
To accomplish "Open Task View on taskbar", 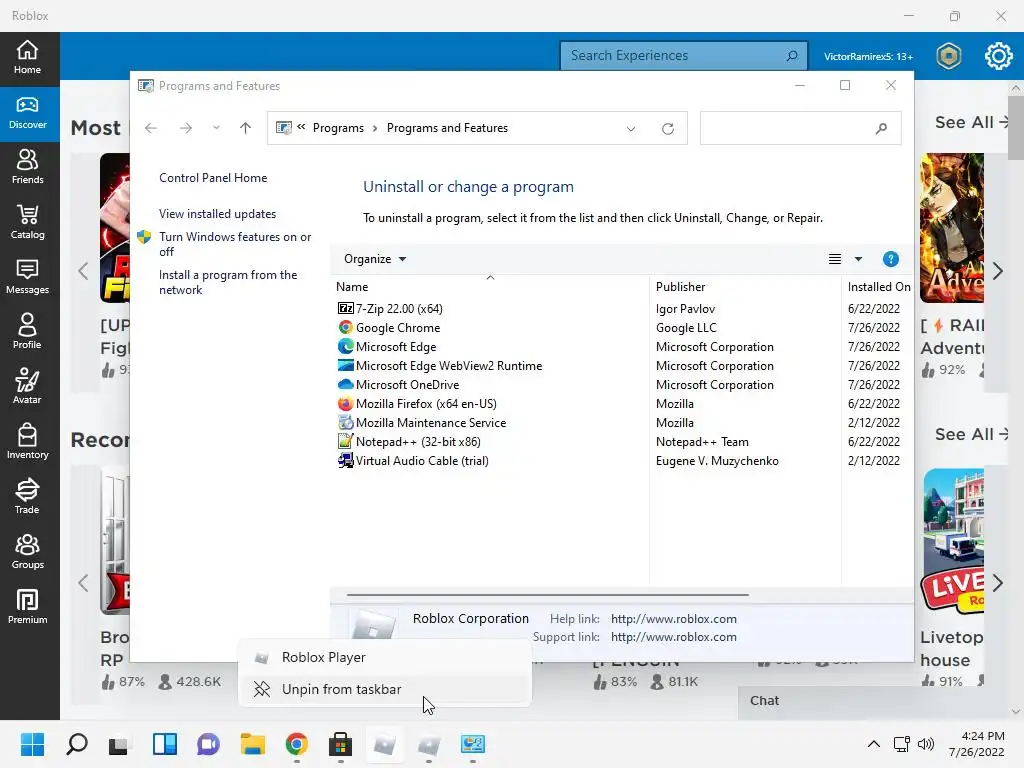I will tap(119, 744).
